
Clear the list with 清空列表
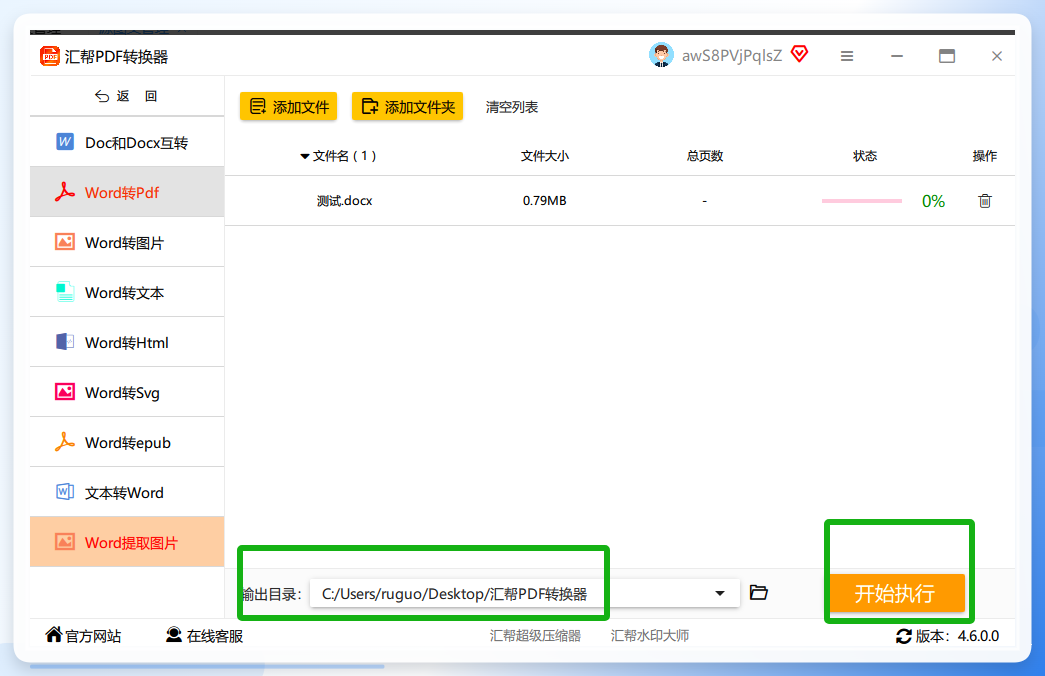(x=511, y=107)
